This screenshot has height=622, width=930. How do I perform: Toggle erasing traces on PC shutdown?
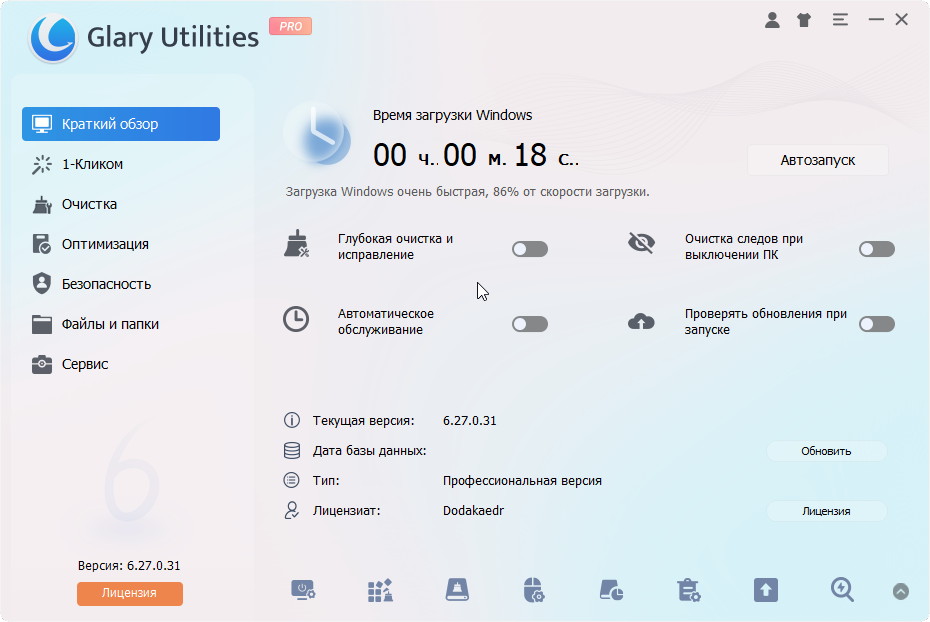pyautogui.click(x=877, y=249)
